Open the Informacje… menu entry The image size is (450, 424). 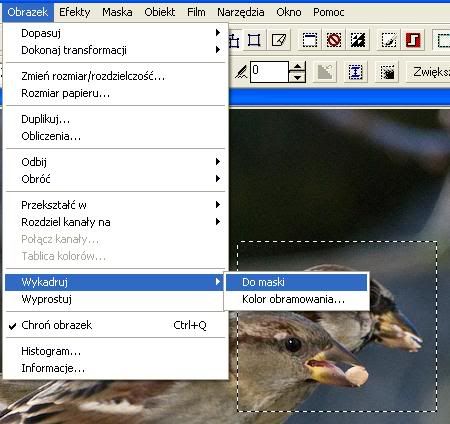[115, 368]
